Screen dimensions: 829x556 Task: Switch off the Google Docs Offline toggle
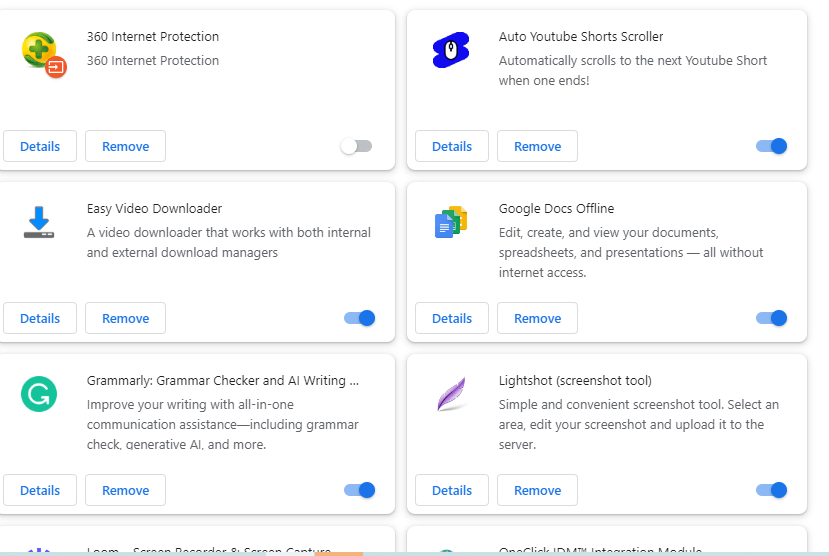(771, 318)
